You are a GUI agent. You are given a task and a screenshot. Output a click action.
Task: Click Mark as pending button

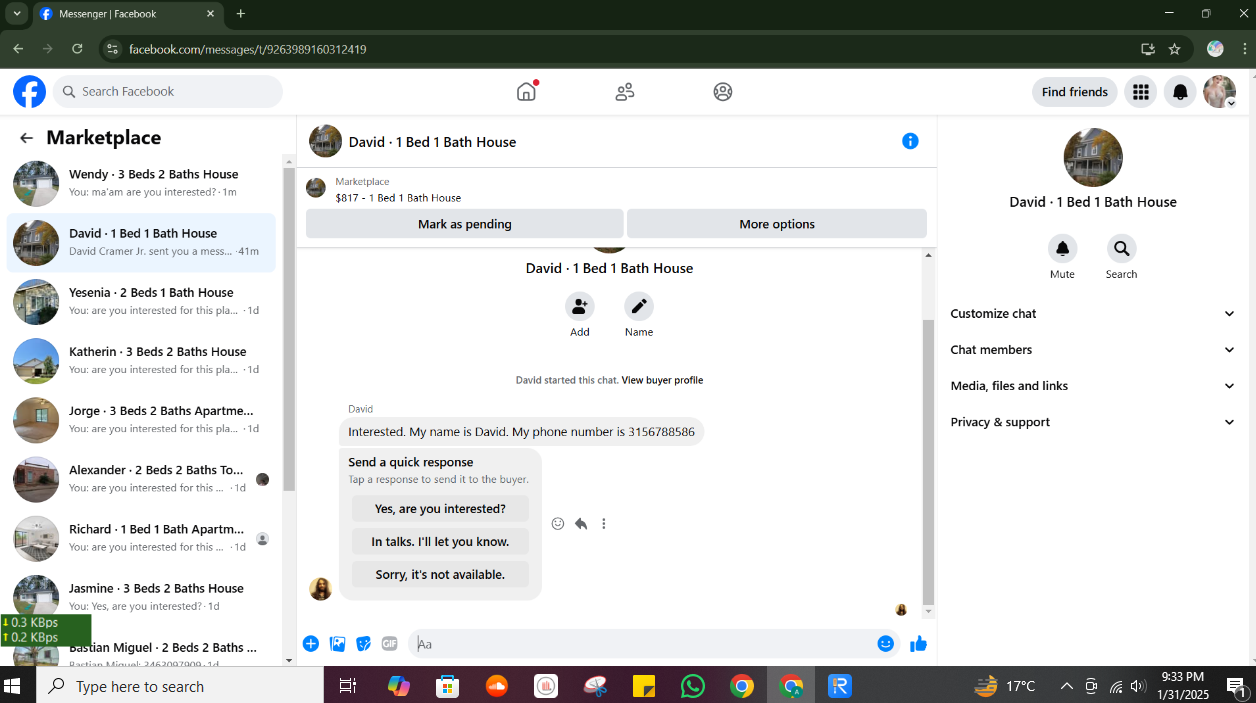(x=464, y=224)
